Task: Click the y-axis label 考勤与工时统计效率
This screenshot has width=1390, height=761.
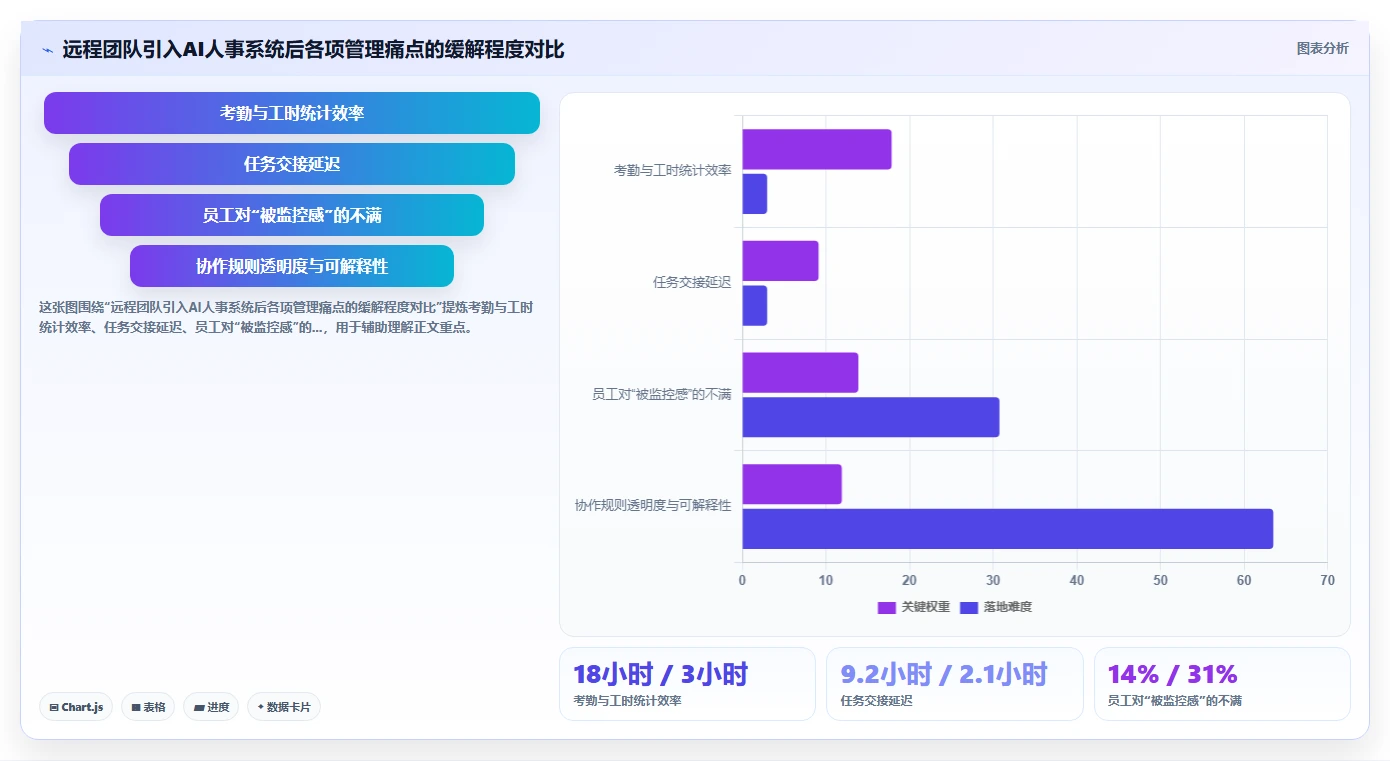Action: (672, 171)
